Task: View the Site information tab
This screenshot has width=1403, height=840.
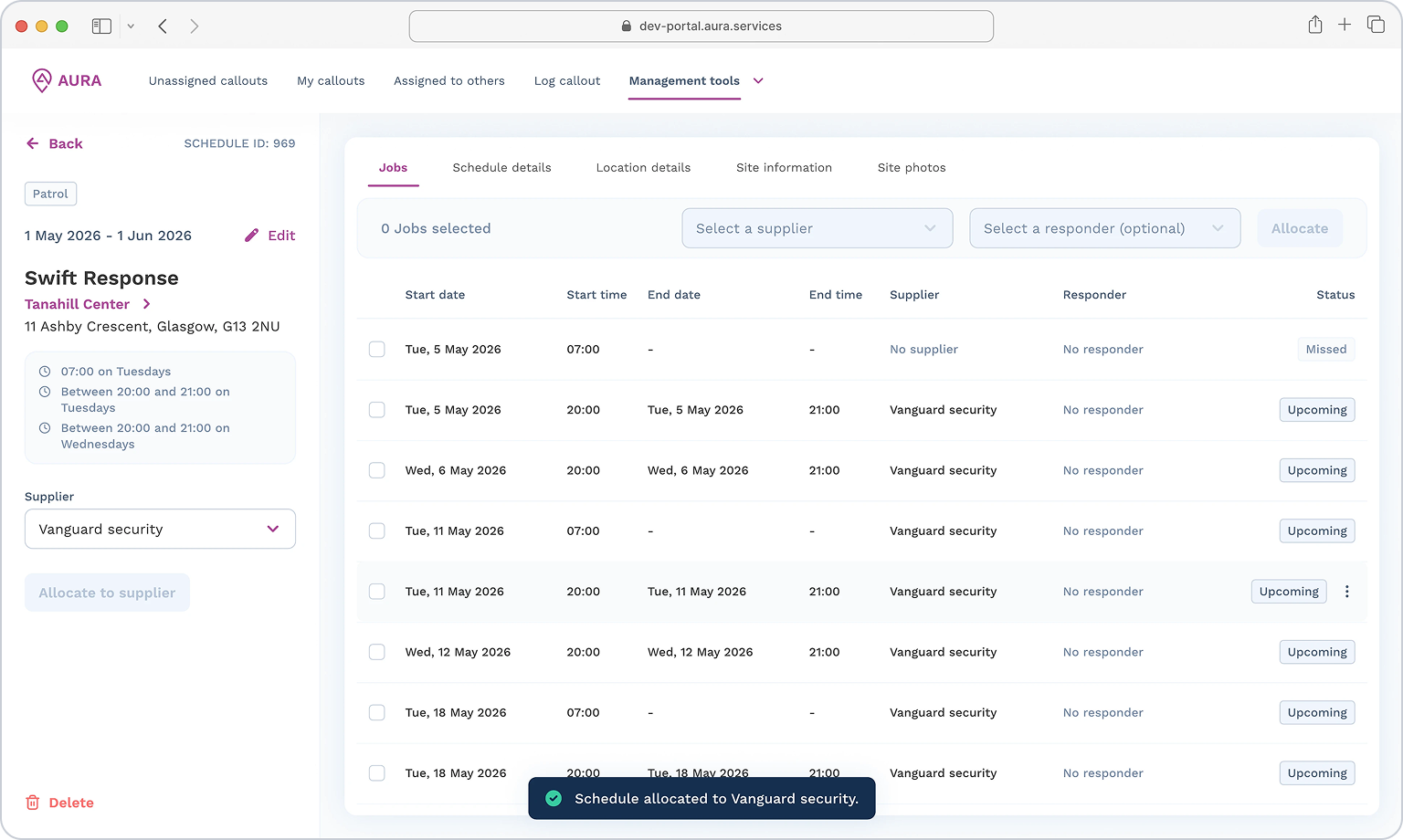Action: click(x=784, y=168)
